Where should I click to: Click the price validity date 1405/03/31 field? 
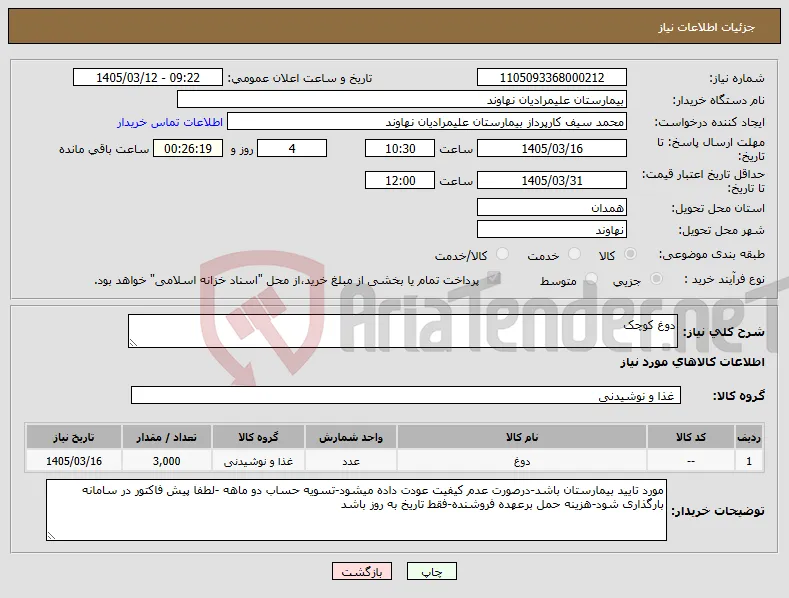[551, 180]
